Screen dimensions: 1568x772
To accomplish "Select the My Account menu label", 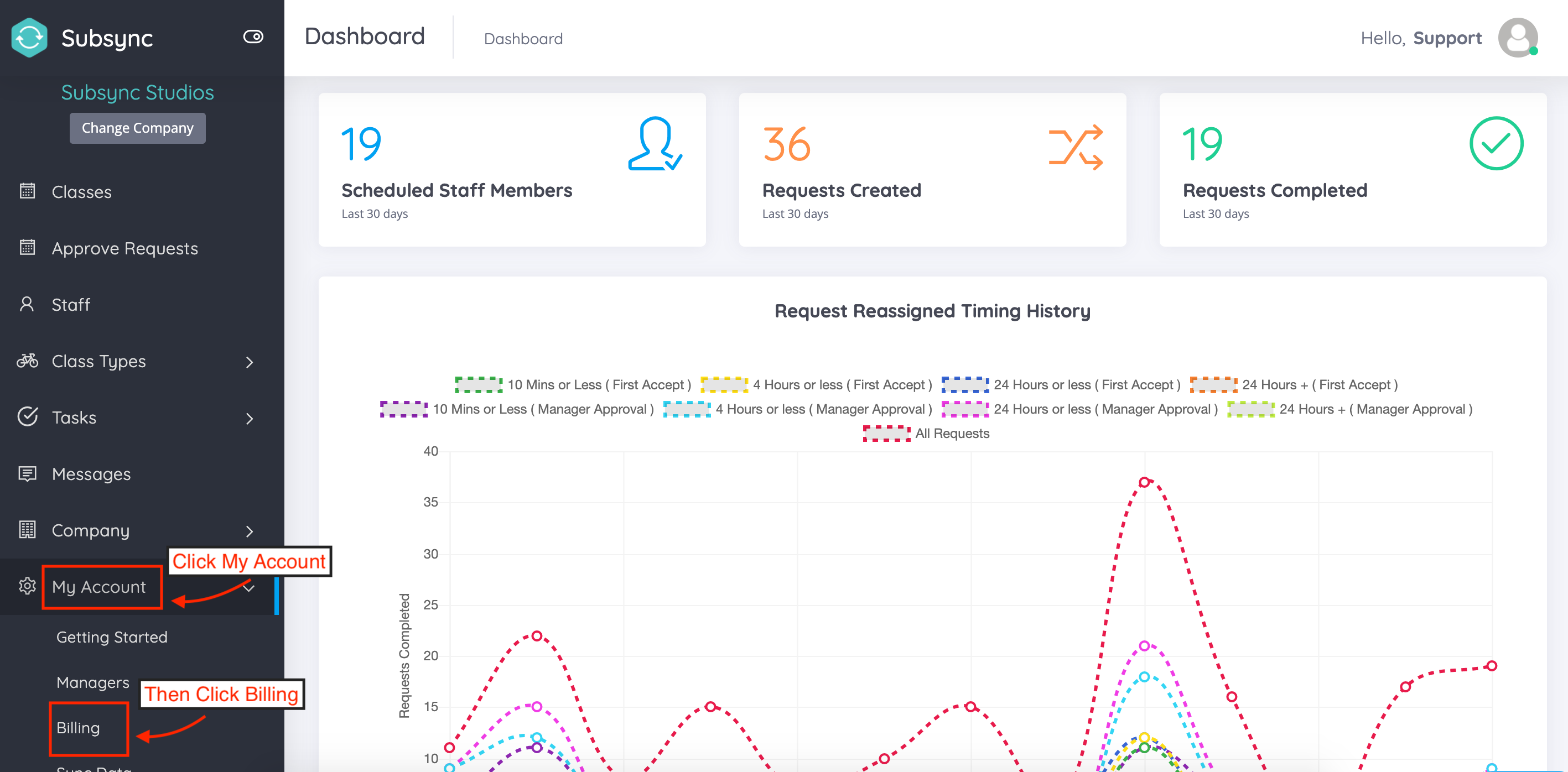I will pos(98,587).
